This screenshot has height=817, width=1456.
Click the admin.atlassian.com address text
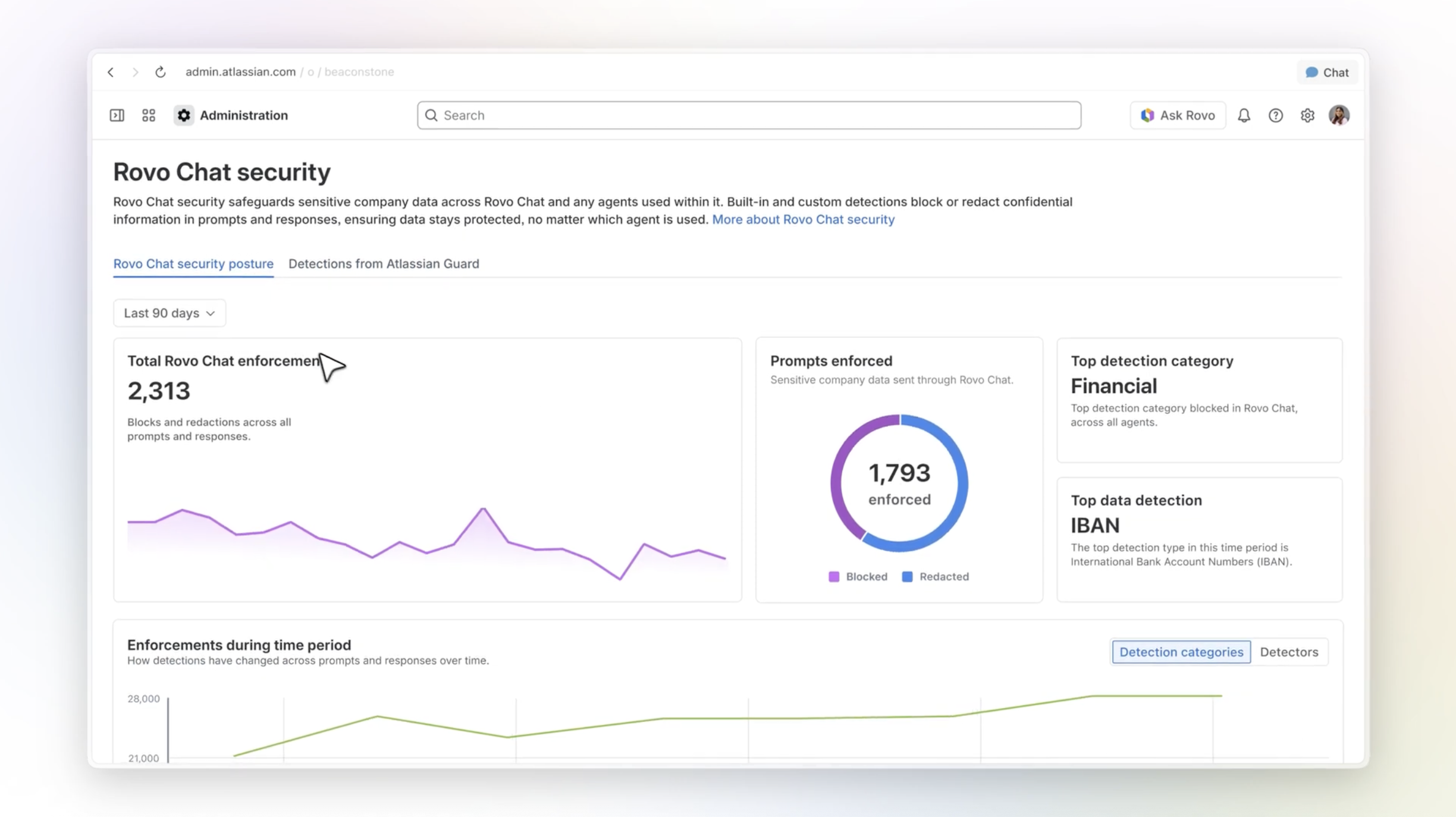[x=240, y=72]
